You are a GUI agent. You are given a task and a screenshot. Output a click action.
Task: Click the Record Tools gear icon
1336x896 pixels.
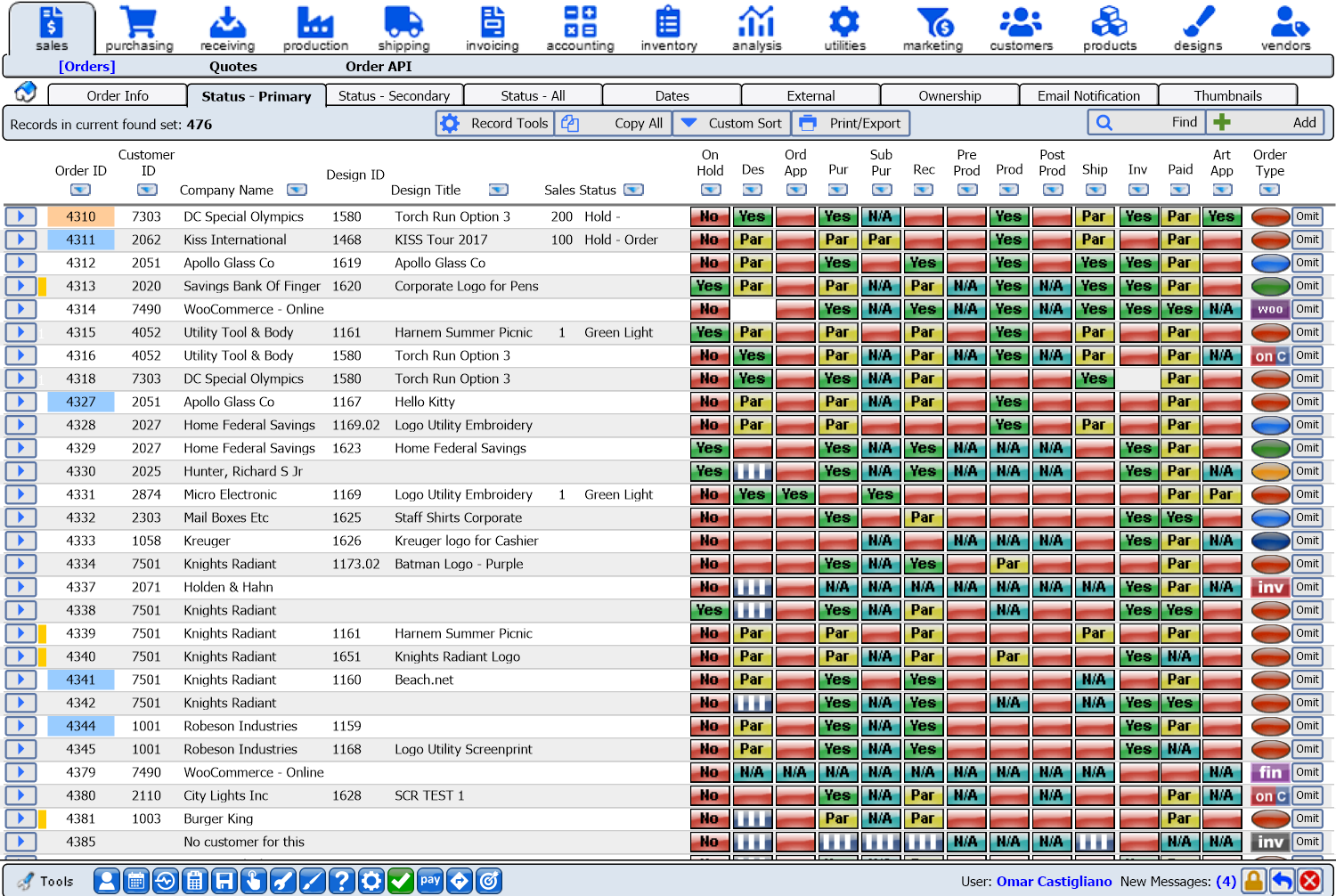451,123
